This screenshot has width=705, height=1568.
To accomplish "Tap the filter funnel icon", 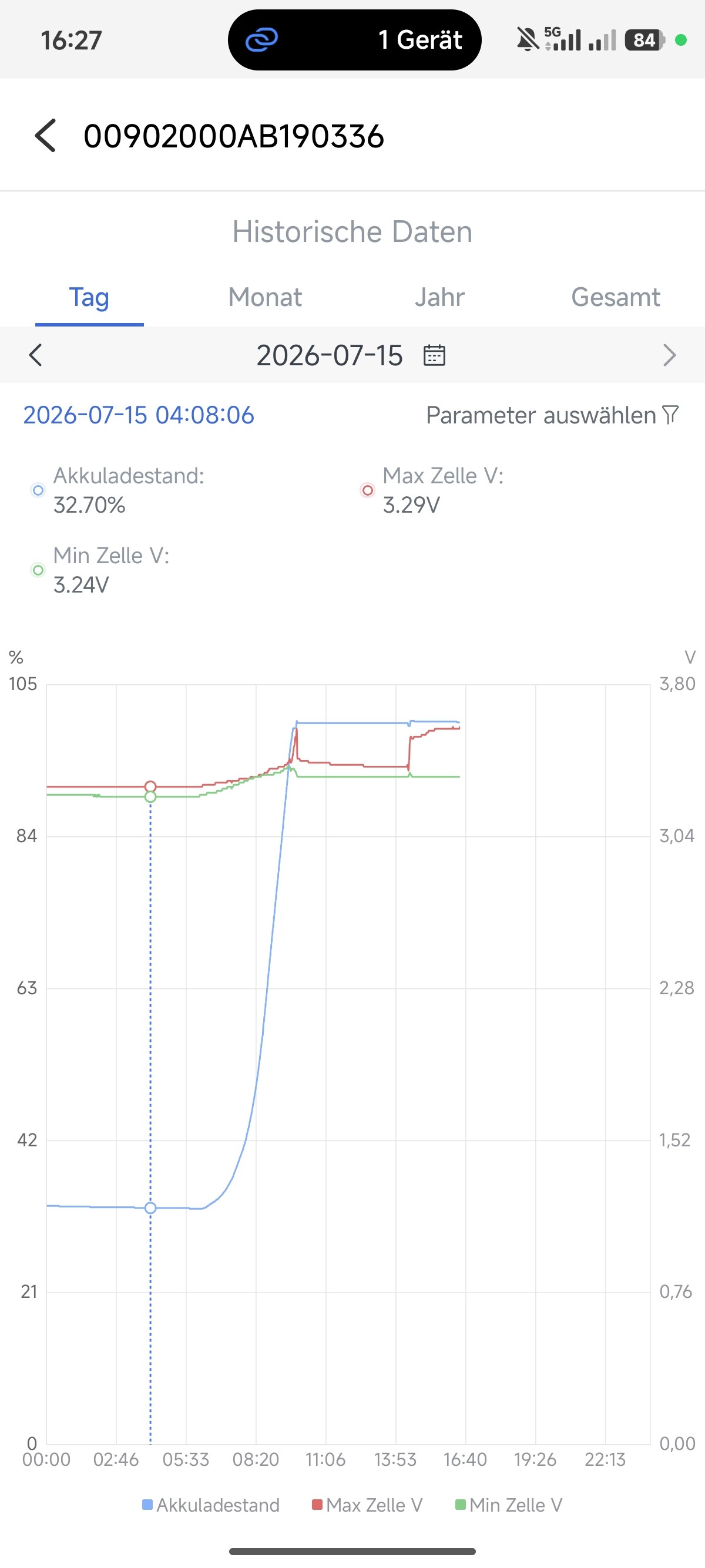I will (x=670, y=415).
